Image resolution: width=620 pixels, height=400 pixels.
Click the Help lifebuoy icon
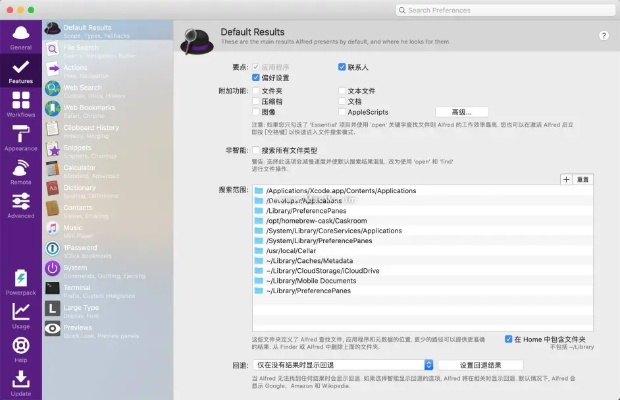tap(20, 349)
